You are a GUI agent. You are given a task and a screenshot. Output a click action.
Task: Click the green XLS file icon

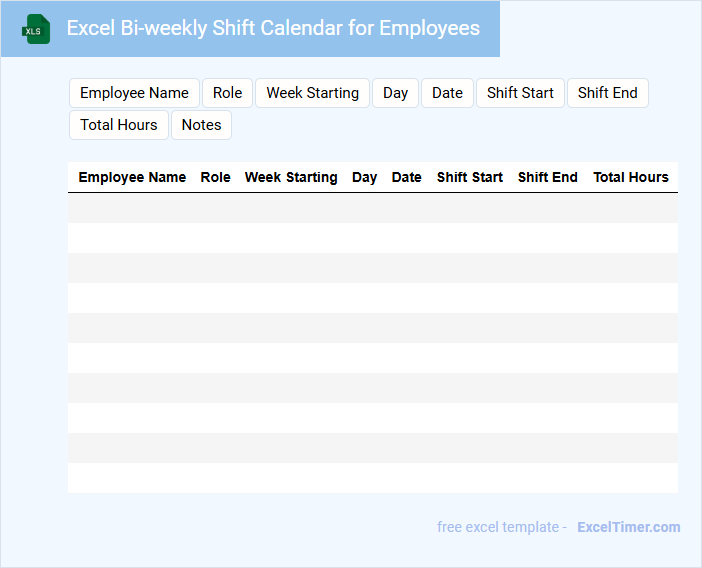point(36,29)
